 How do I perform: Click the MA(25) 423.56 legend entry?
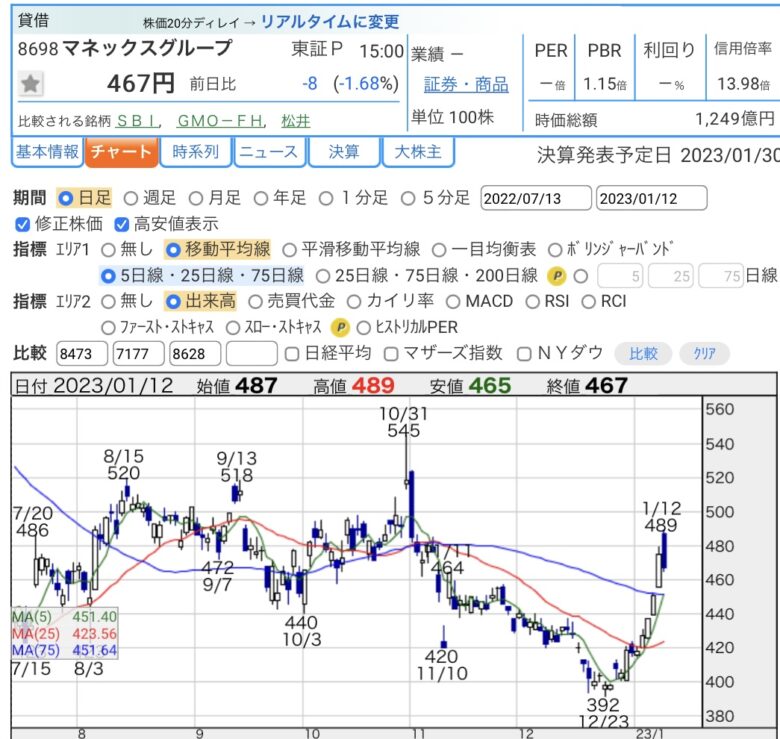pyautogui.click(x=64, y=634)
